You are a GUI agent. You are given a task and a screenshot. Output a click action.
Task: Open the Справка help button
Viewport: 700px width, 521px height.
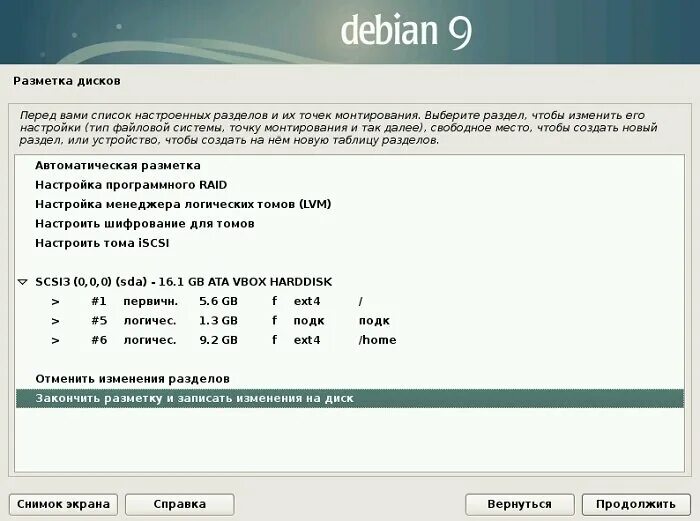(179, 504)
